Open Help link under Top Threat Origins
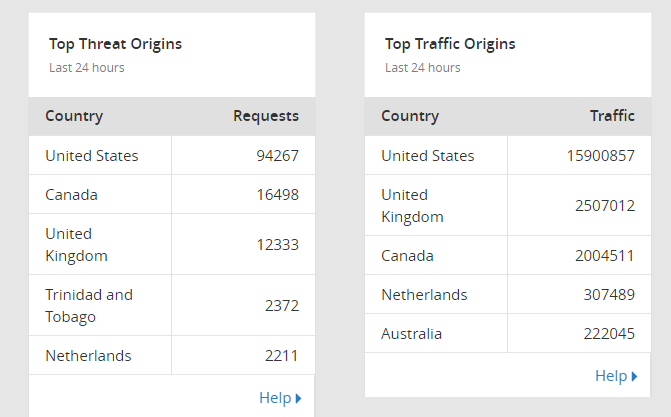Viewport: 671px width, 417px height. coord(275,398)
